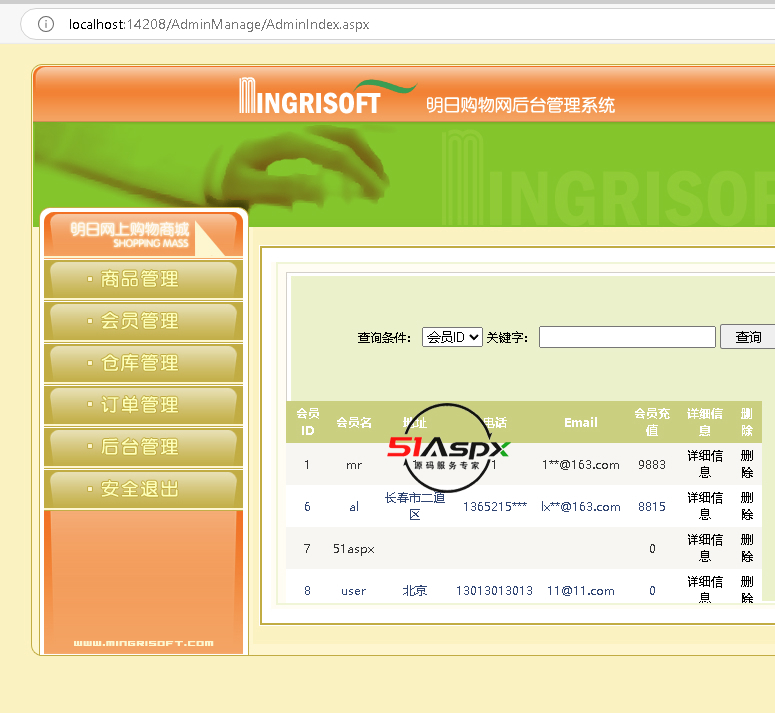Click phone cell 13013013013
The width and height of the screenshot is (775, 713).
[494, 590]
